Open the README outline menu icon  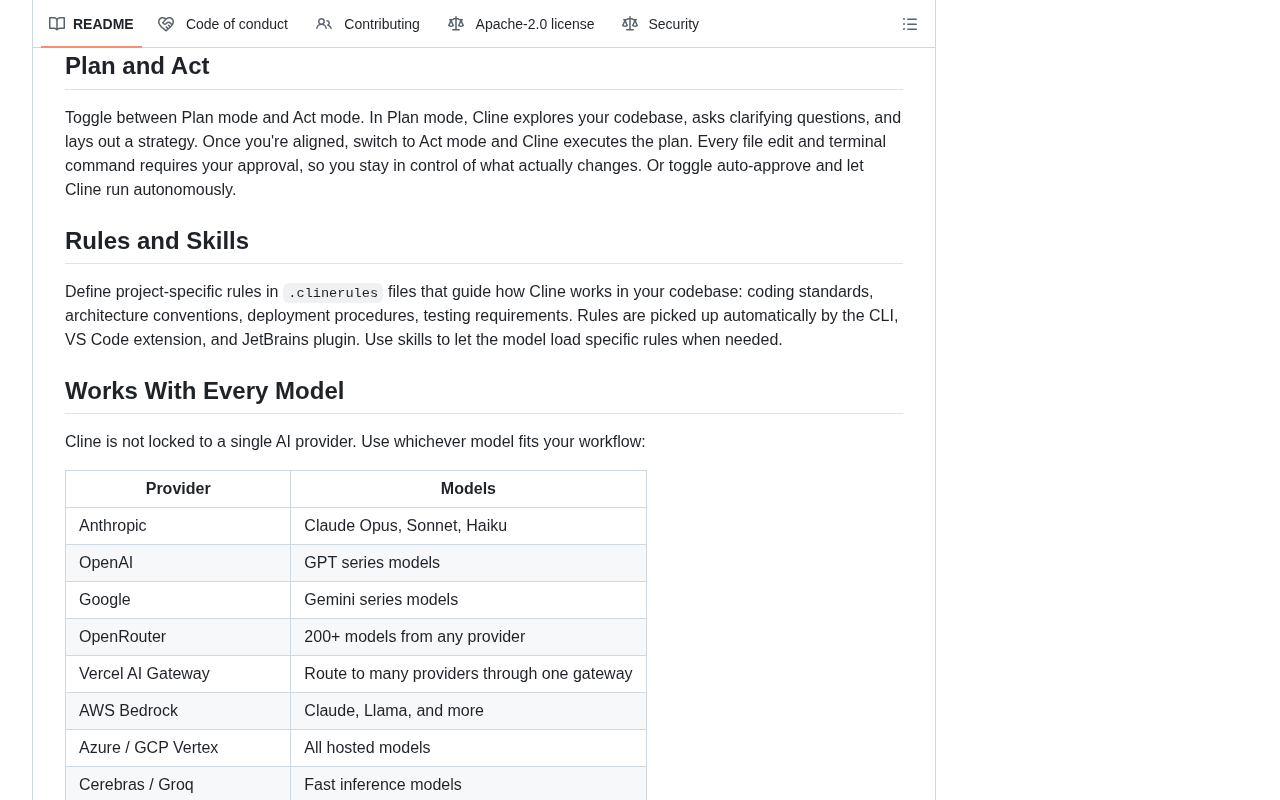point(910,24)
